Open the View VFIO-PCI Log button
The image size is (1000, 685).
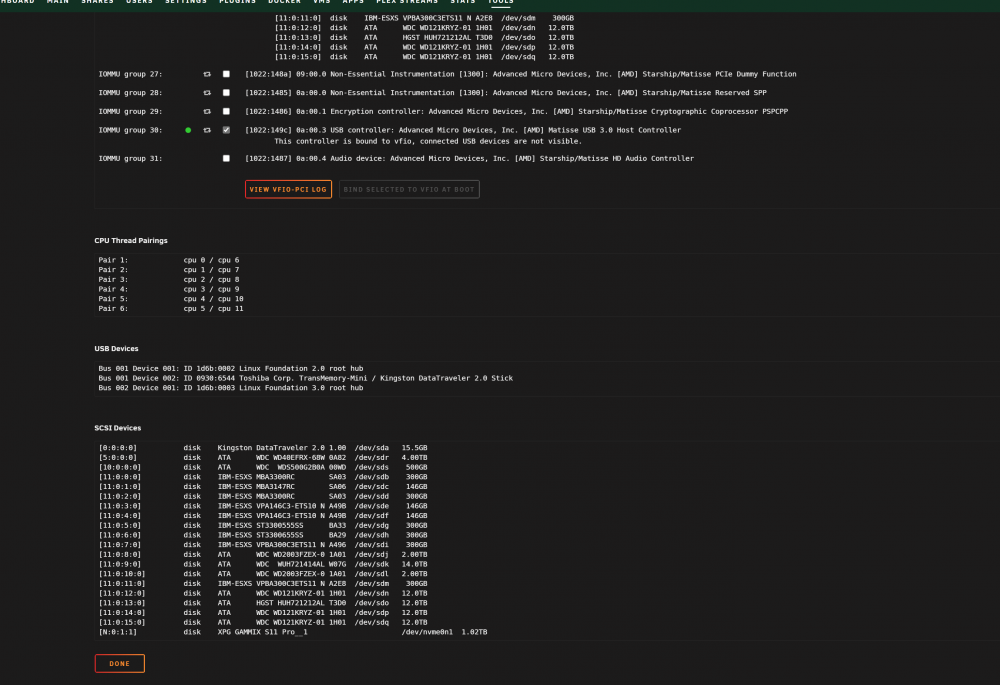coord(288,189)
